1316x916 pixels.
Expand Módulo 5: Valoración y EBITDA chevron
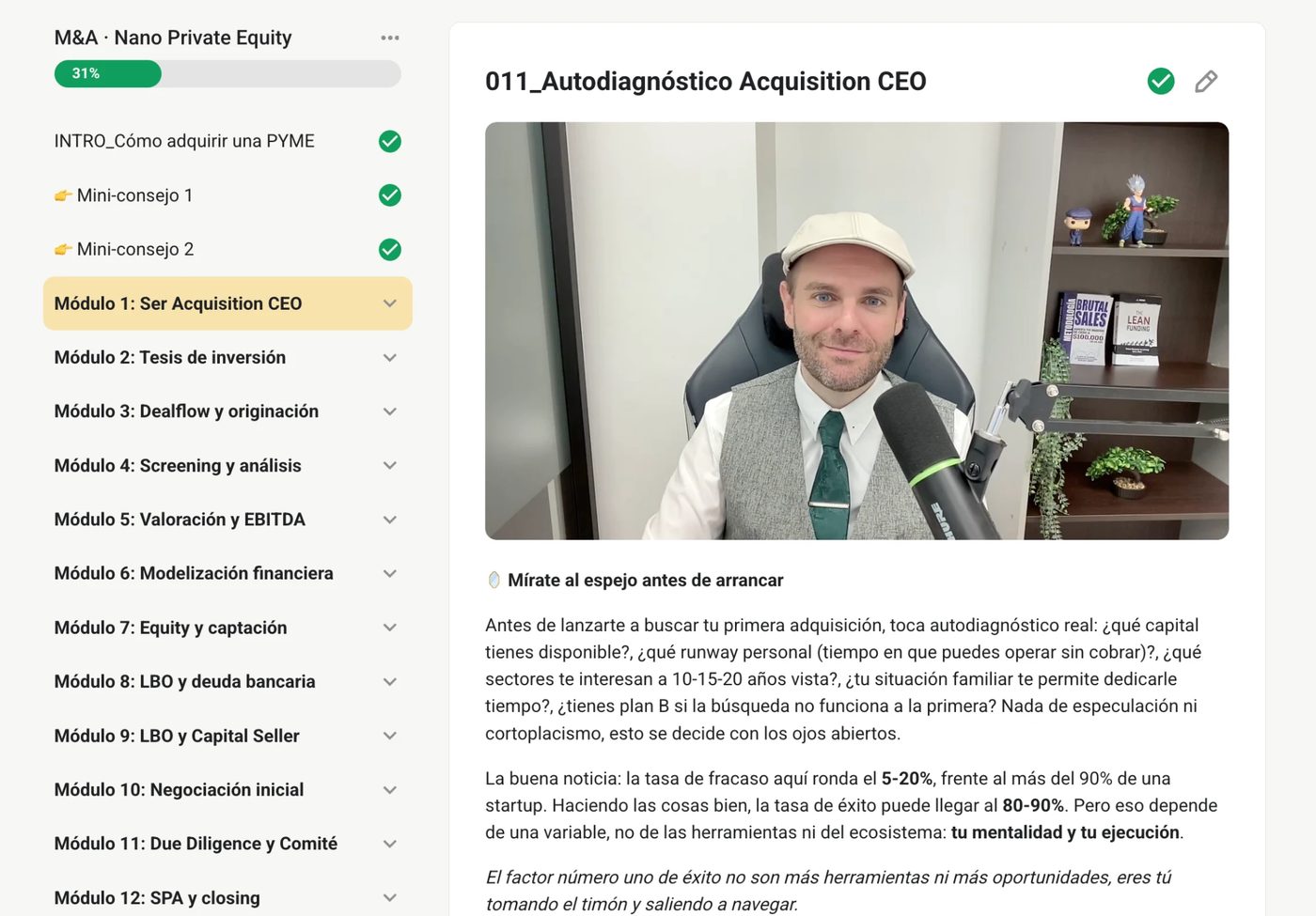click(390, 520)
